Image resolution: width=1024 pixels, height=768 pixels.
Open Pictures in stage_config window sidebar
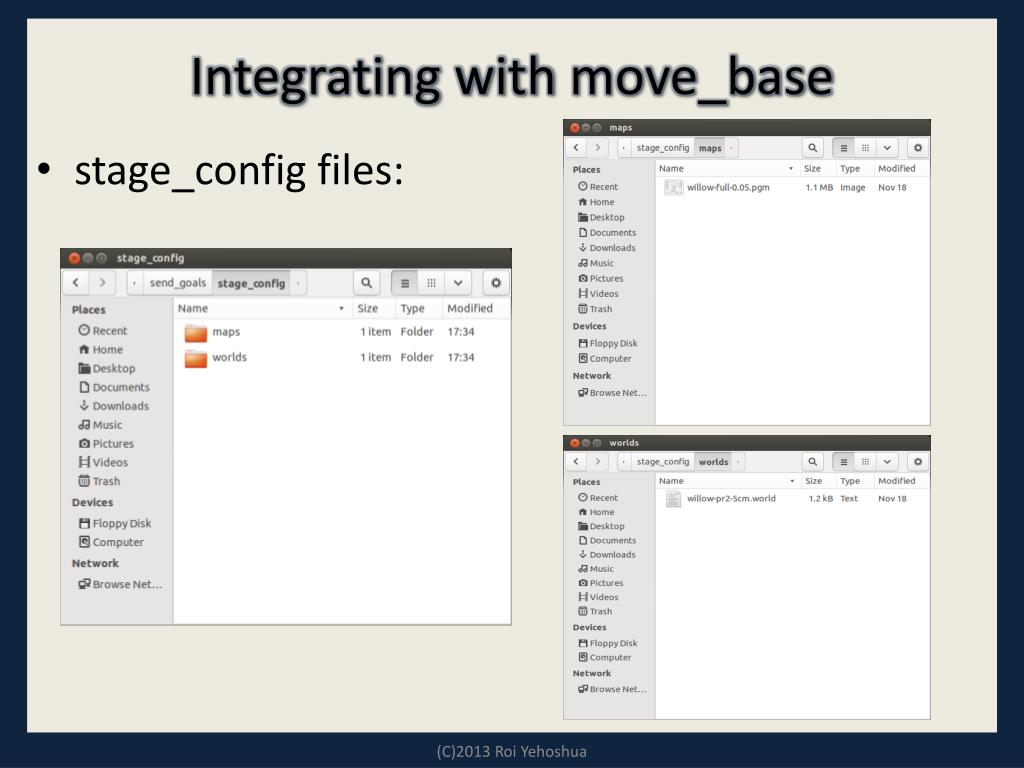(x=106, y=444)
